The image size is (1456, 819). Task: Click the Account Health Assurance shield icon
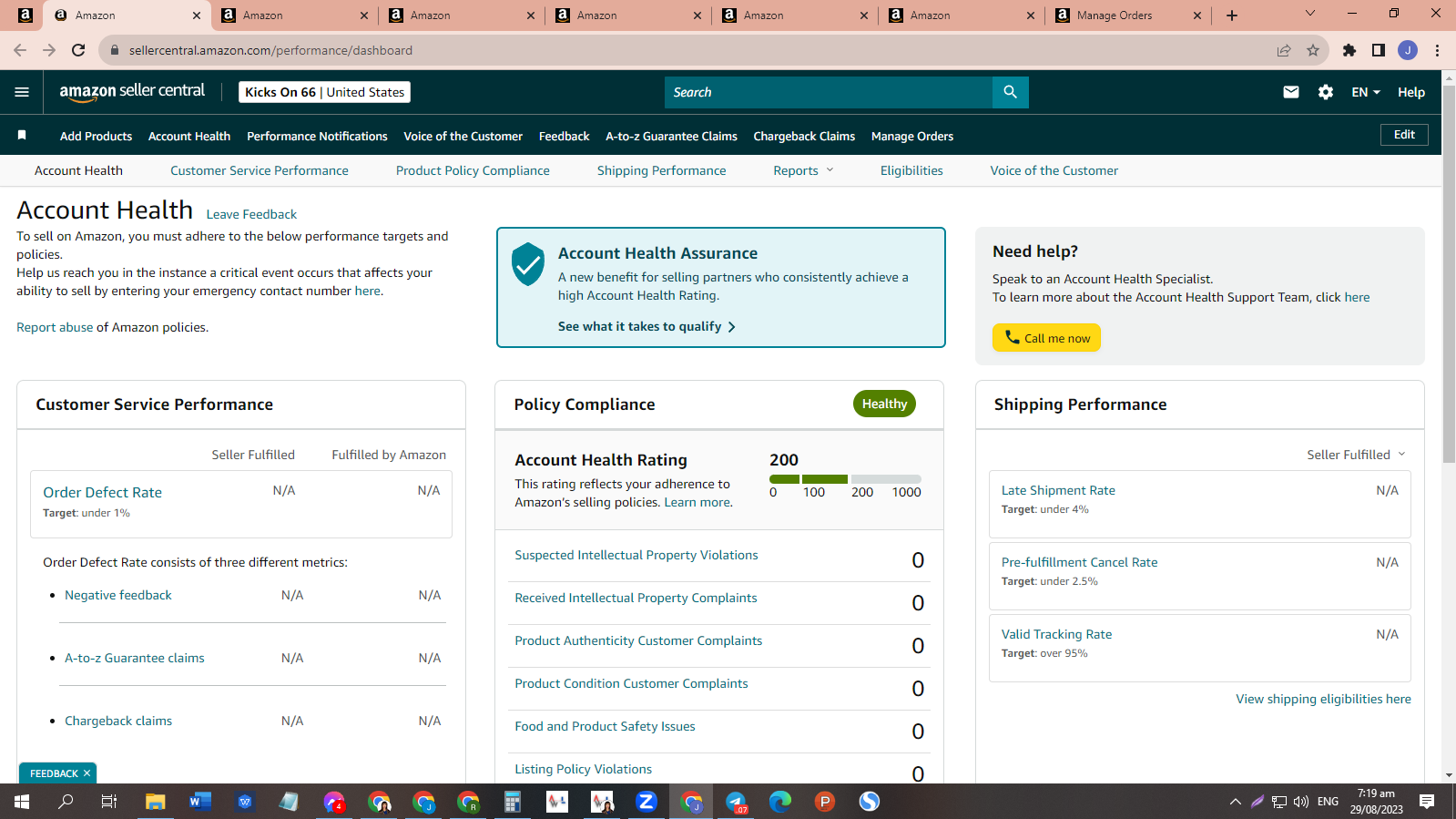click(x=528, y=264)
